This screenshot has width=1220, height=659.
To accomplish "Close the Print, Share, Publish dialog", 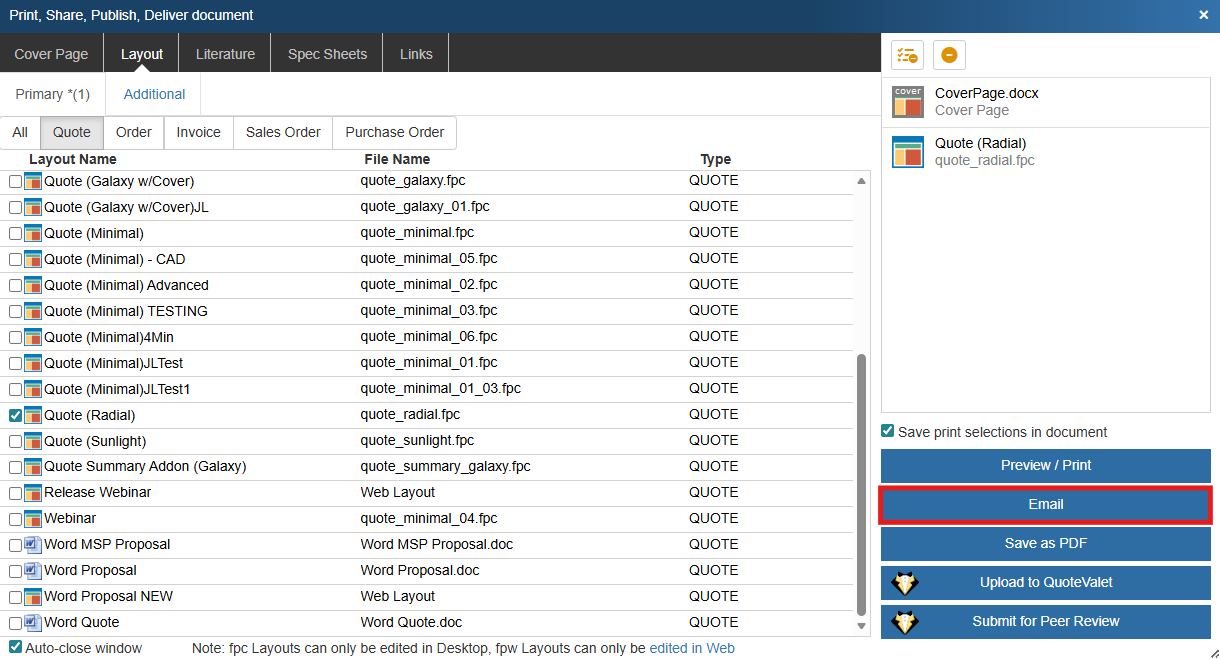I will [x=1203, y=15].
